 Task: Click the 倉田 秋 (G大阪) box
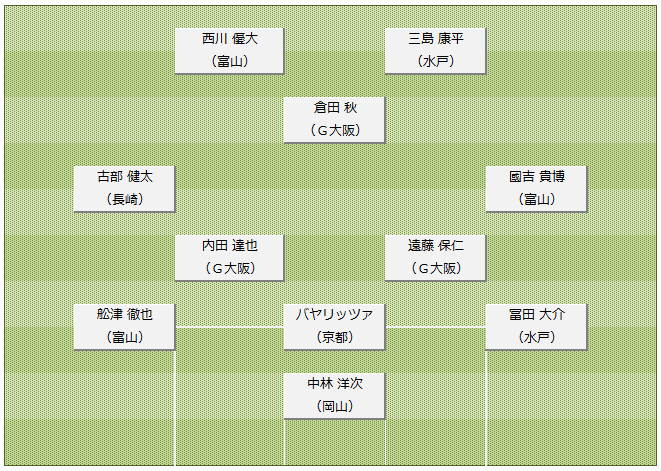coord(334,120)
